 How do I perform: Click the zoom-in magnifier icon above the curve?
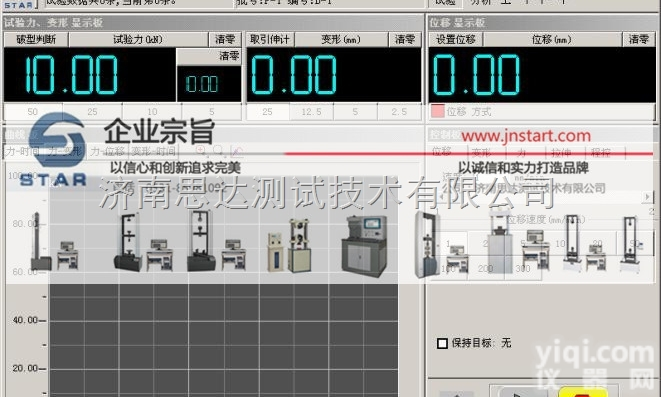click(201, 150)
